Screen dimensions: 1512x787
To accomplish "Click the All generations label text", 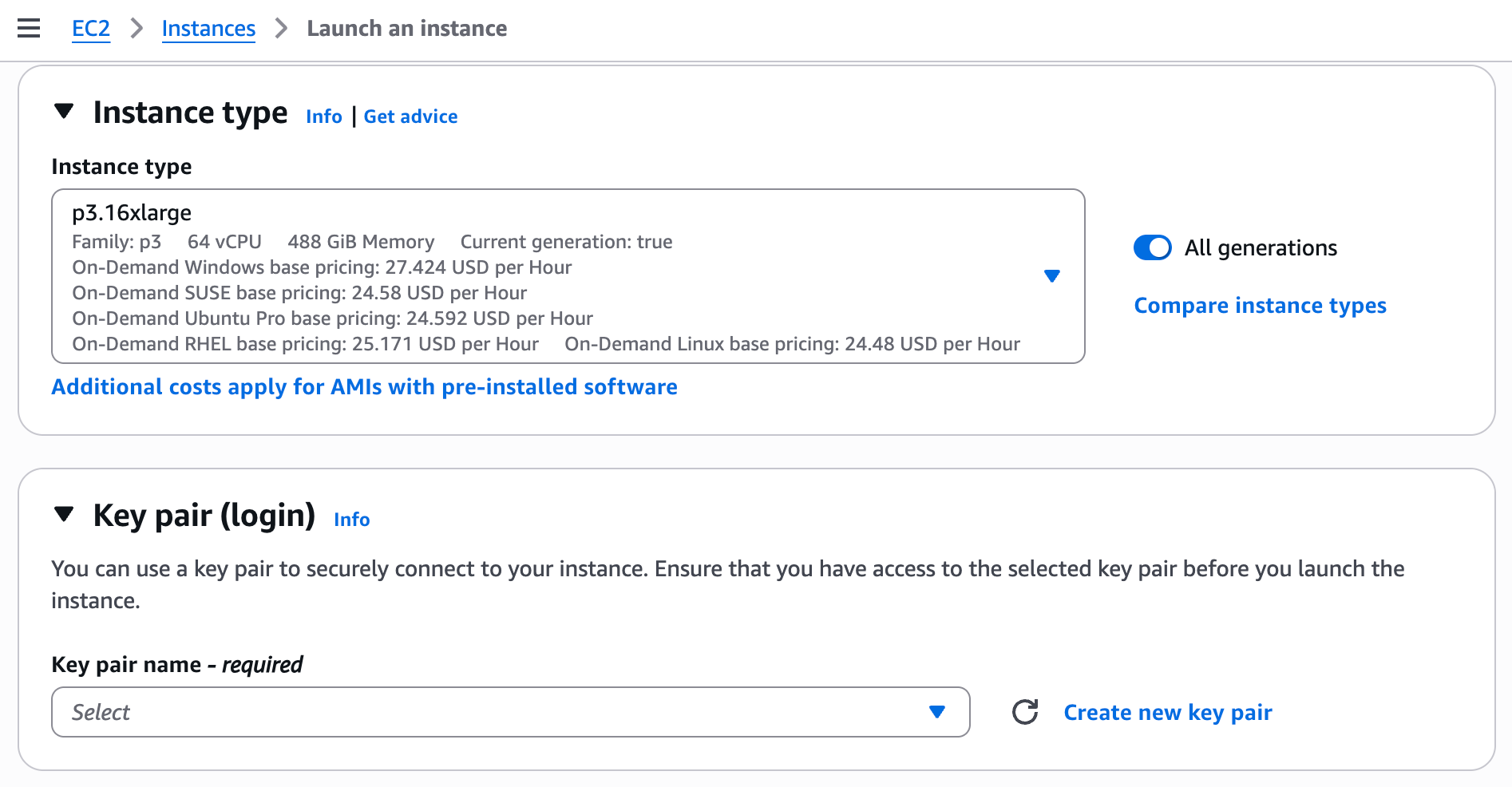I will (x=1260, y=248).
